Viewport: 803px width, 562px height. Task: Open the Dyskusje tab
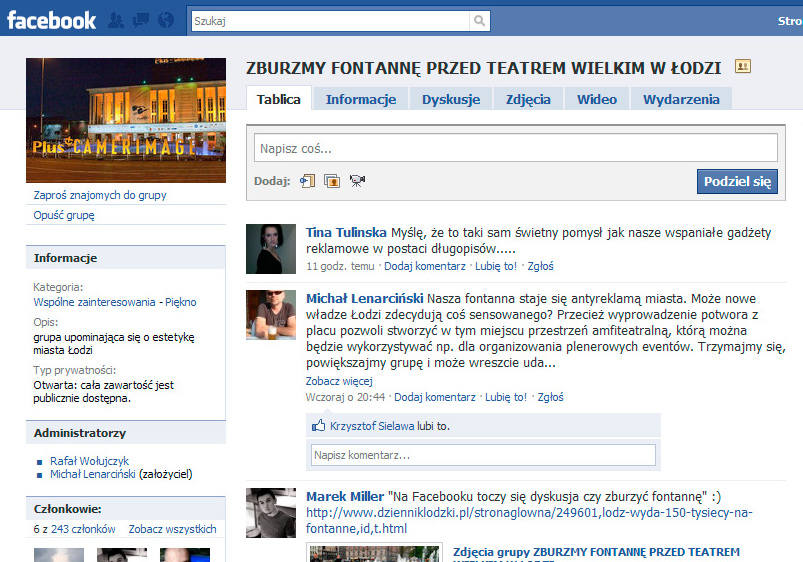pyautogui.click(x=451, y=99)
